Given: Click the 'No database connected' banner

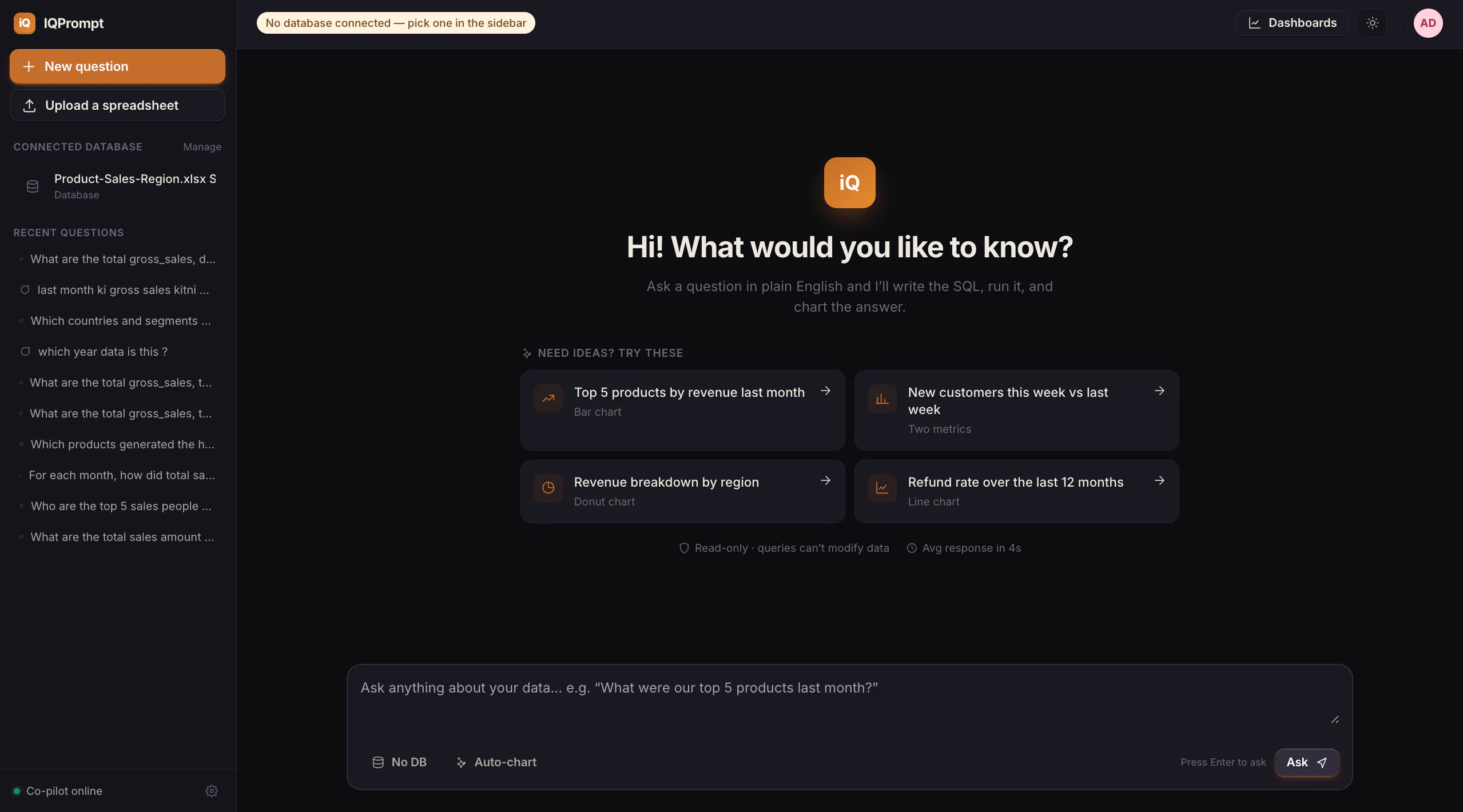Looking at the screenshot, I should pyautogui.click(x=396, y=23).
